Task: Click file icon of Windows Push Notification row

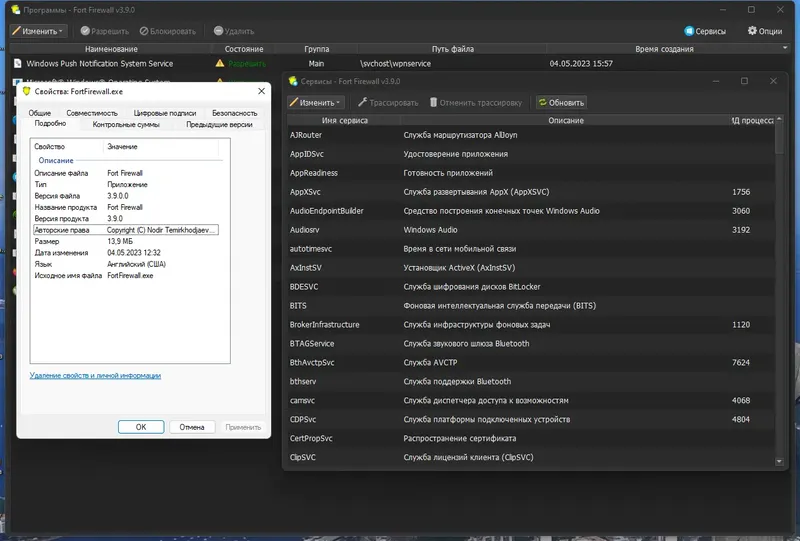Action: [18, 64]
